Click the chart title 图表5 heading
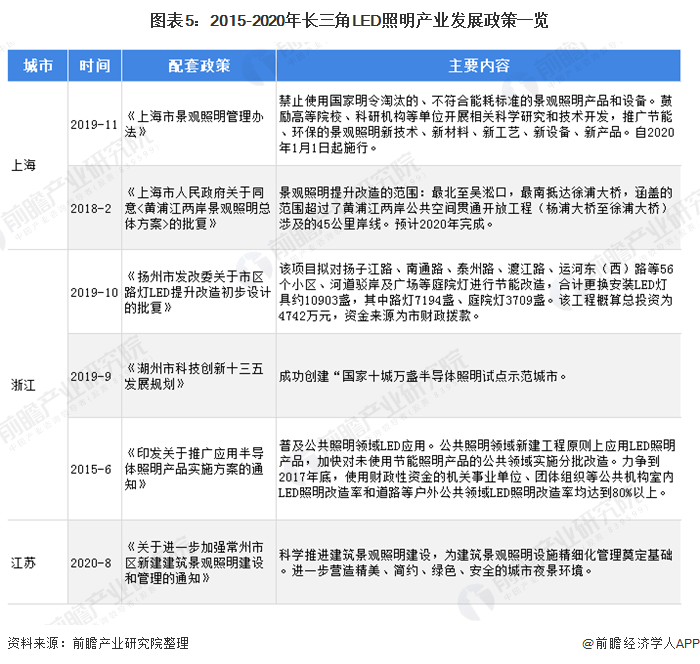Image resolution: width=700 pixels, height=664 pixels. point(349,21)
